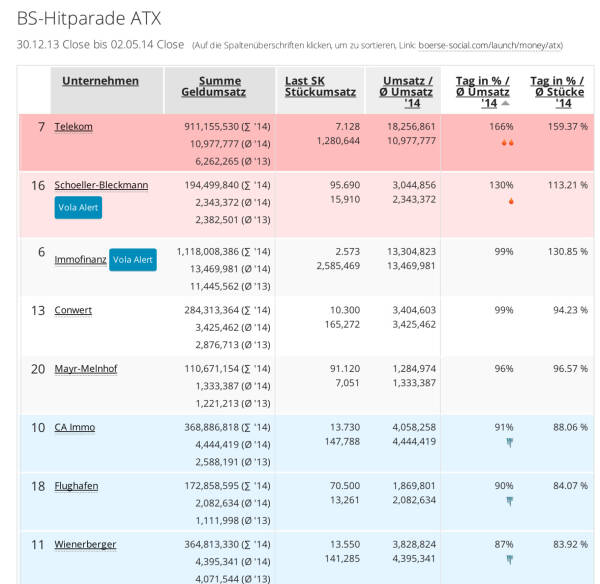The image size is (600, 584).
Task: Select Conwert value 284,313,364
Action: coord(212,310)
